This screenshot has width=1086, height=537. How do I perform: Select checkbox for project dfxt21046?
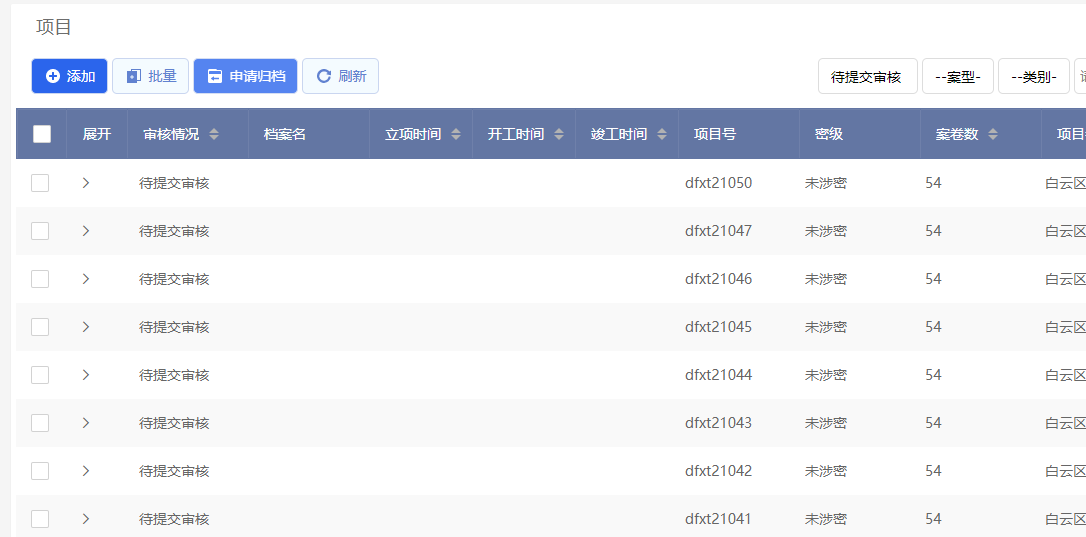(x=40, y=279)
